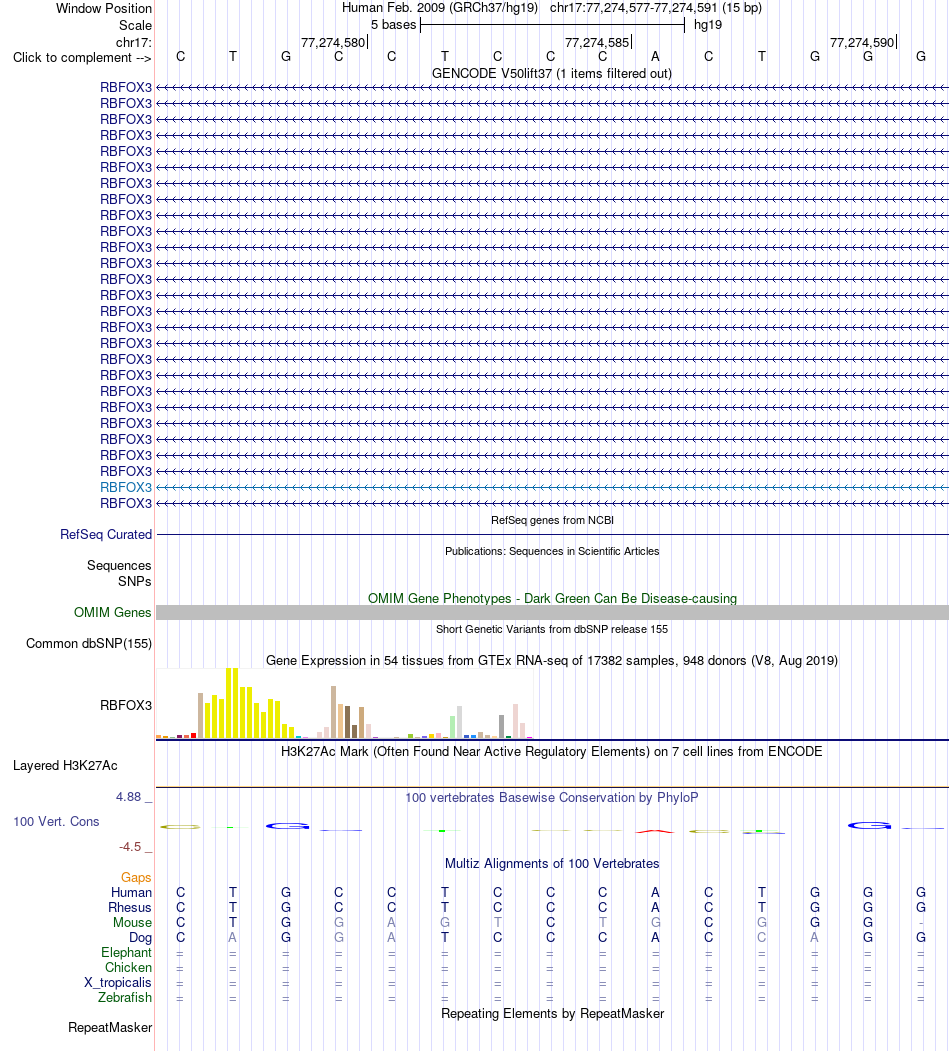This screenshot has height=1051, width=950.
Task: Select the Dog alignment row label
Action: (140, 938)
